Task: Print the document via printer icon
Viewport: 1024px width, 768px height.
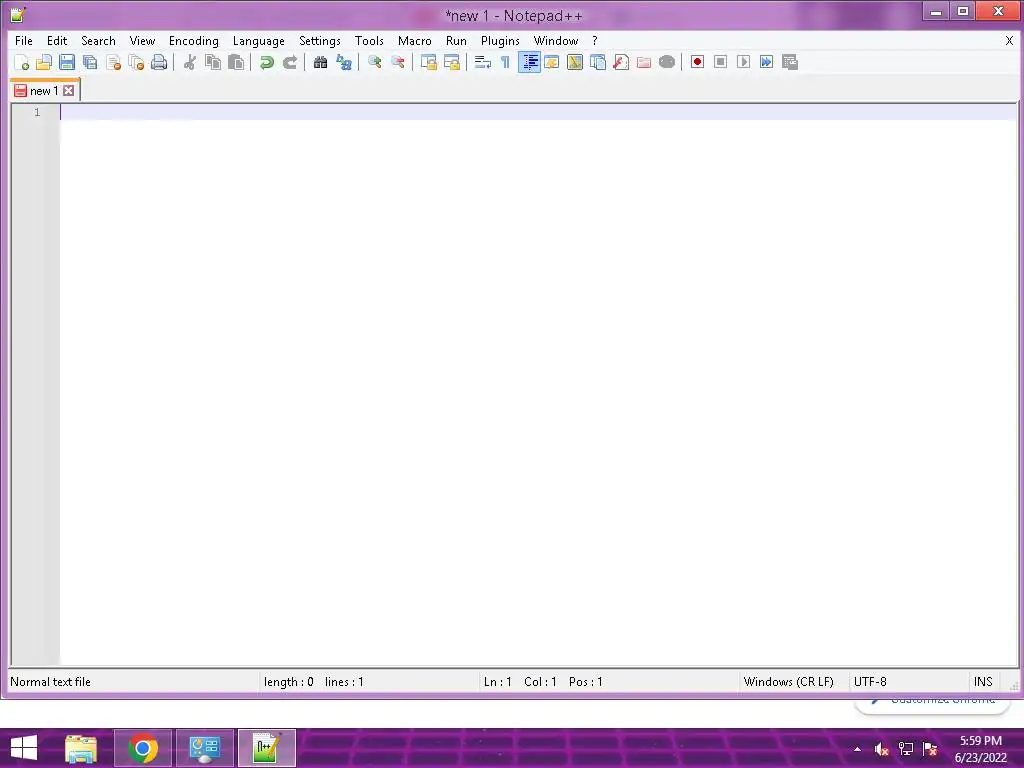Action: coord(159,62)
